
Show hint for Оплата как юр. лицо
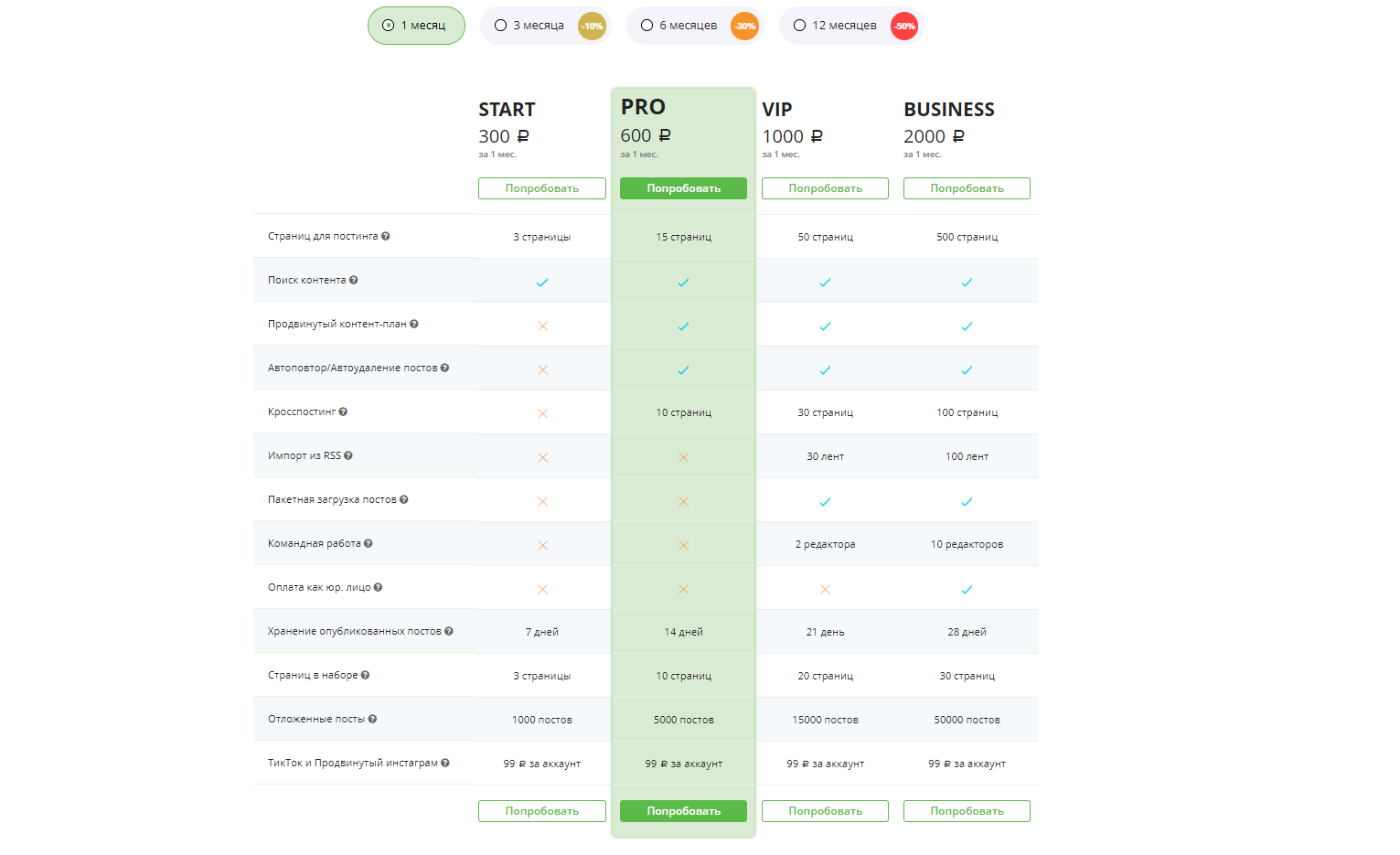379,587
